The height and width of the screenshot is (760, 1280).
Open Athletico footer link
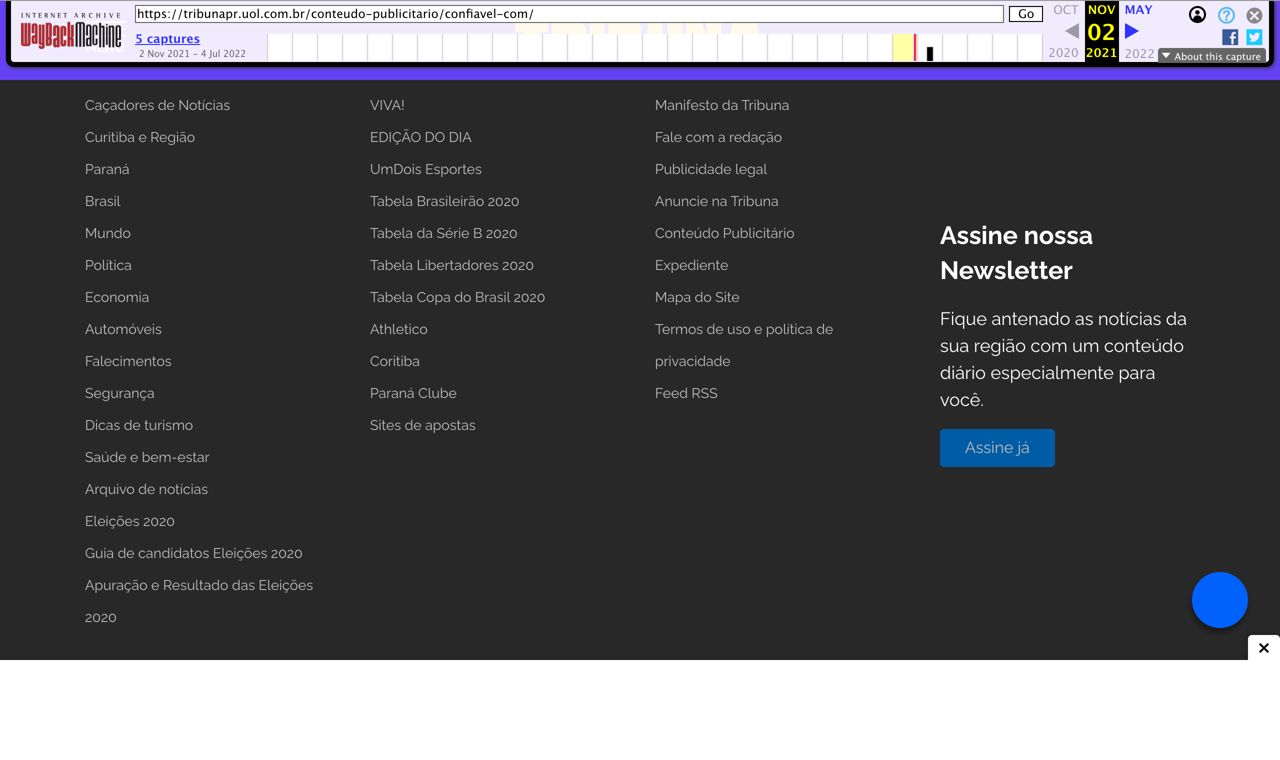[398, 329]
